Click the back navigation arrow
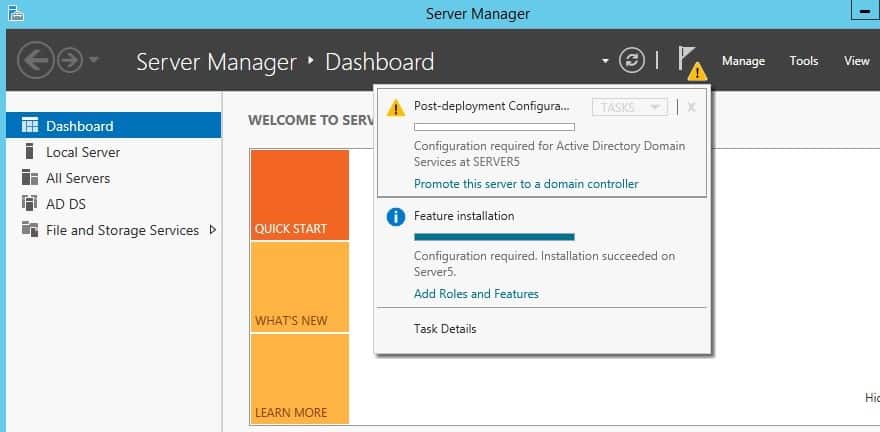The image size is (880, 432). point(36,60)
